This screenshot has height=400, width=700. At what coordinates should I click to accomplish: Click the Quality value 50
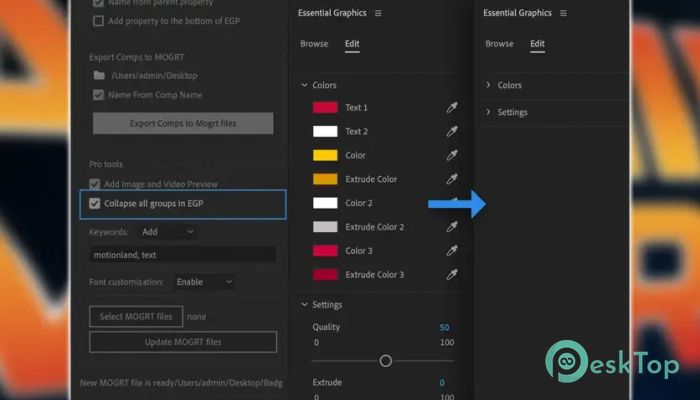click(x=444, y=327)
